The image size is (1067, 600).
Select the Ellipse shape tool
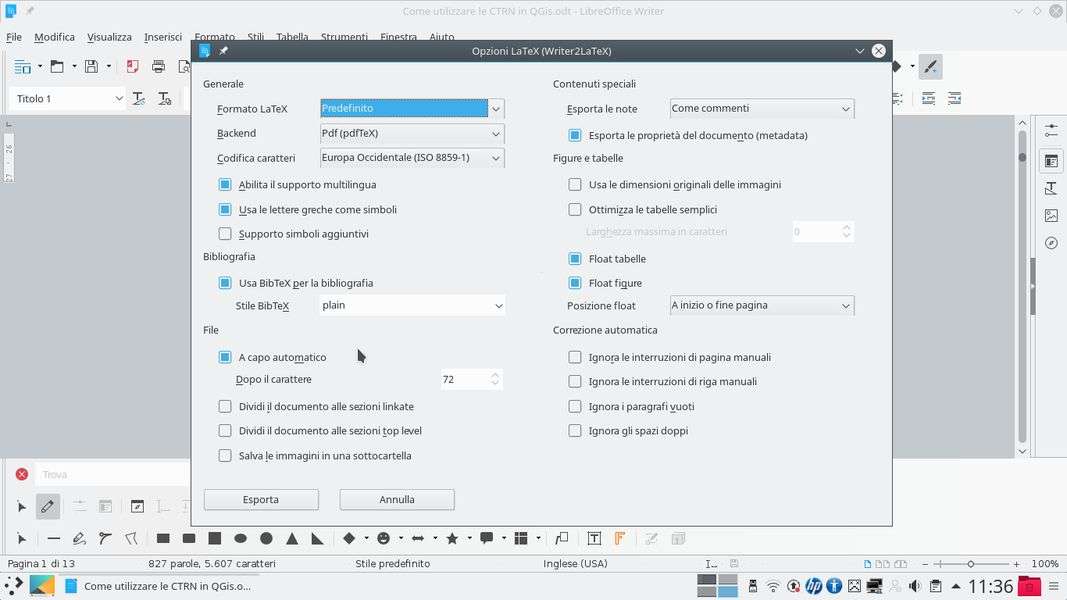coord(240,539)
